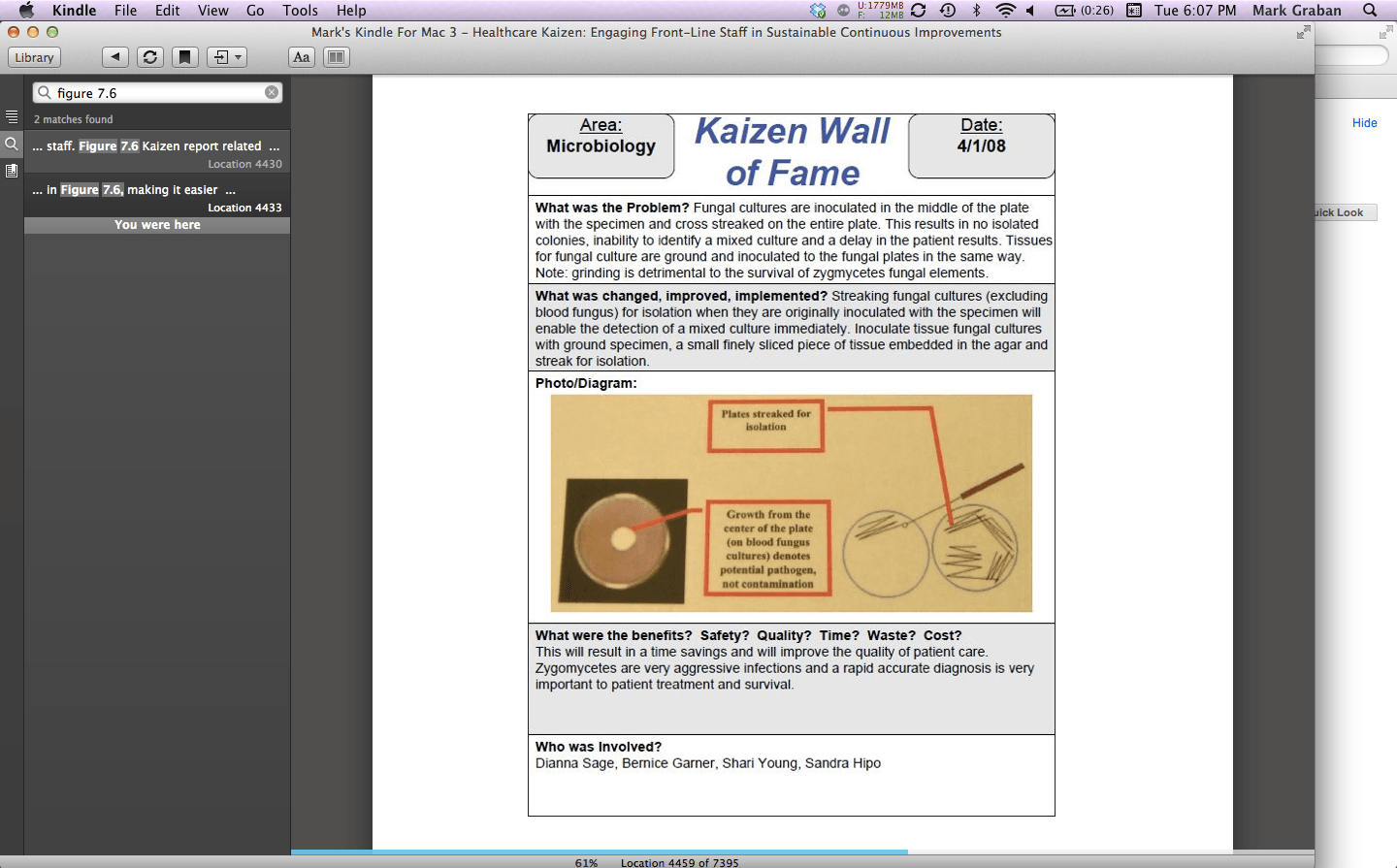
Task: Click the 'Photo/Diagram:' label
Action: 586,383
